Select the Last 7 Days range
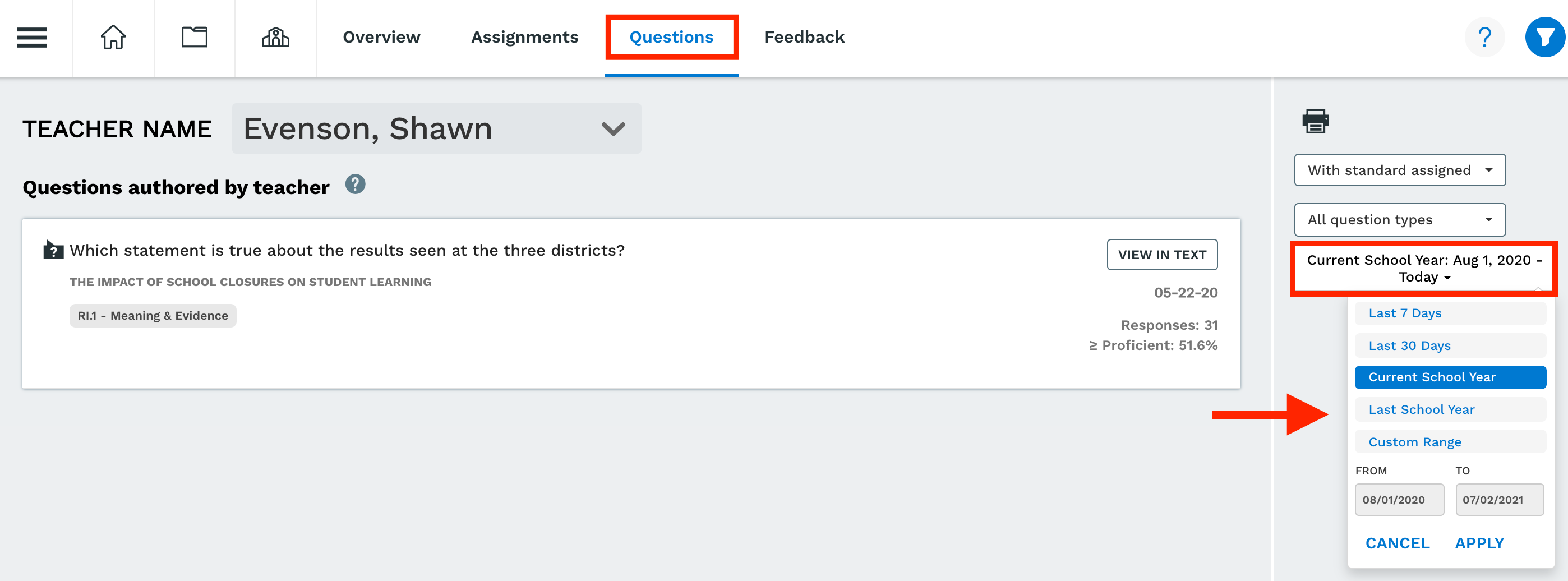 1450,313
